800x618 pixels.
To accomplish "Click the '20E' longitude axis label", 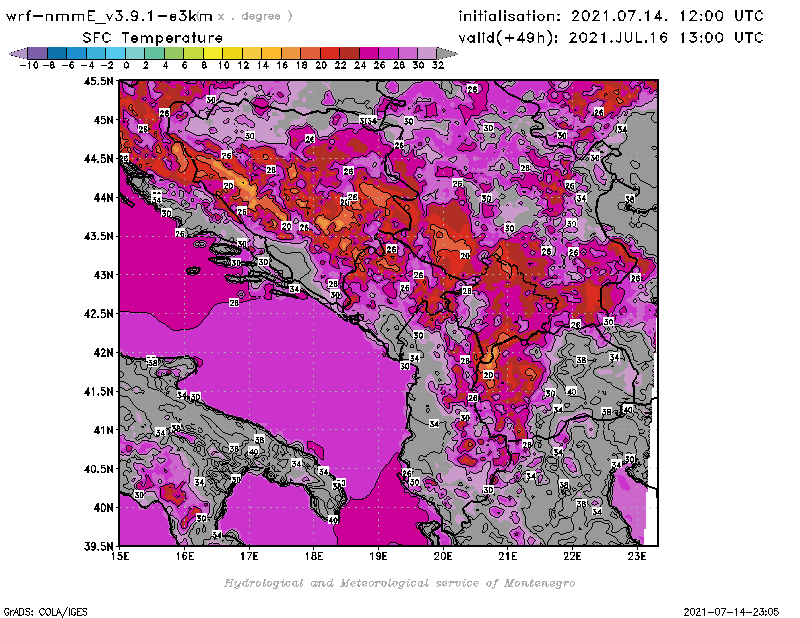I will [443, 556].
